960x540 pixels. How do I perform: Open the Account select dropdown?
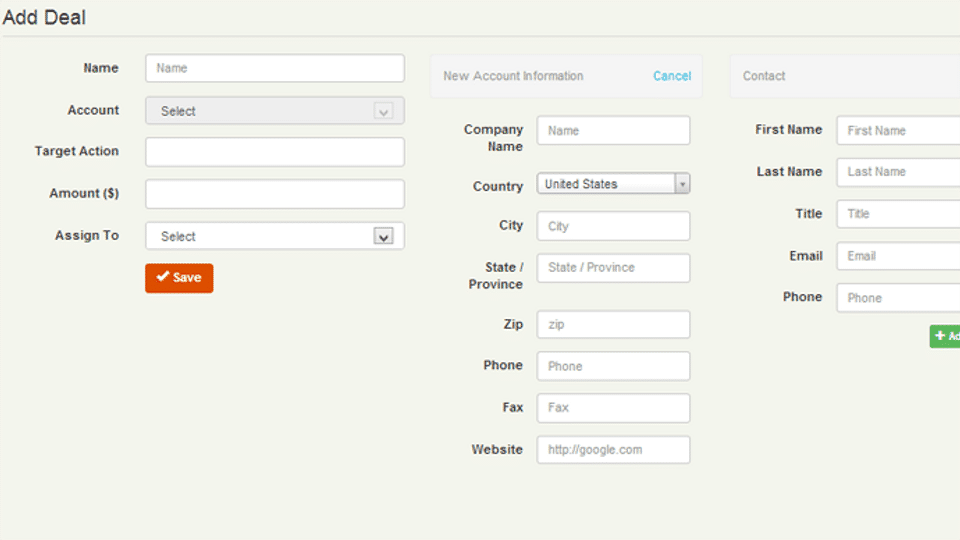click(x=274, y=111)
